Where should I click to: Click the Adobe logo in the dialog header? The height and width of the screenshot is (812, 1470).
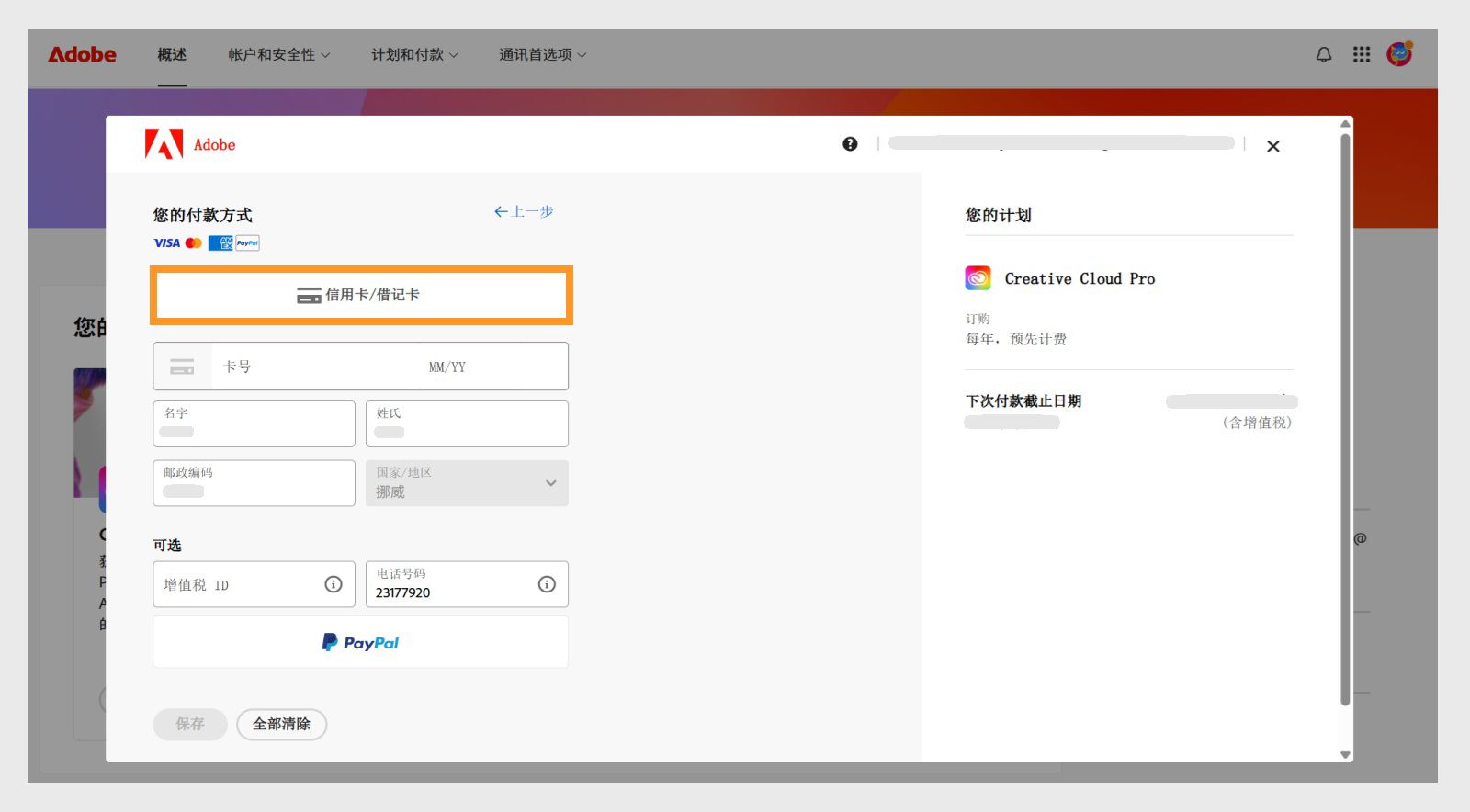[x=190, y=144]
